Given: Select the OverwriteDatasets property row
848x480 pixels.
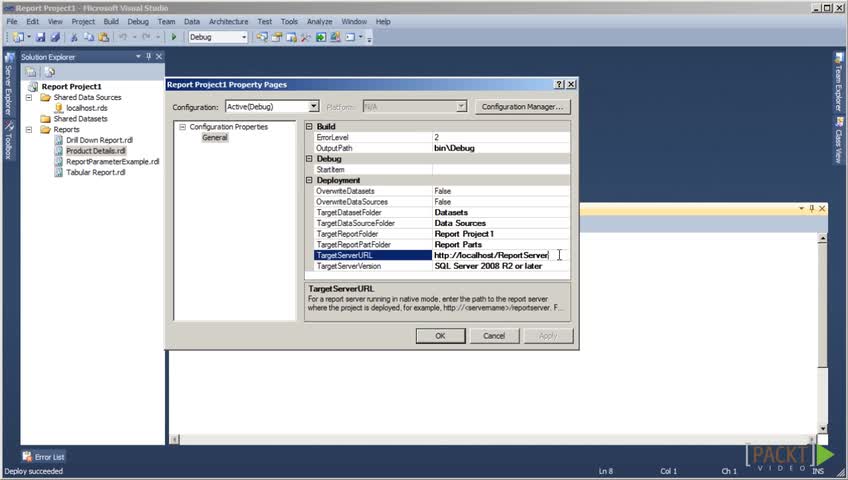Looking at the screenshot, I should tap(442, 191).
